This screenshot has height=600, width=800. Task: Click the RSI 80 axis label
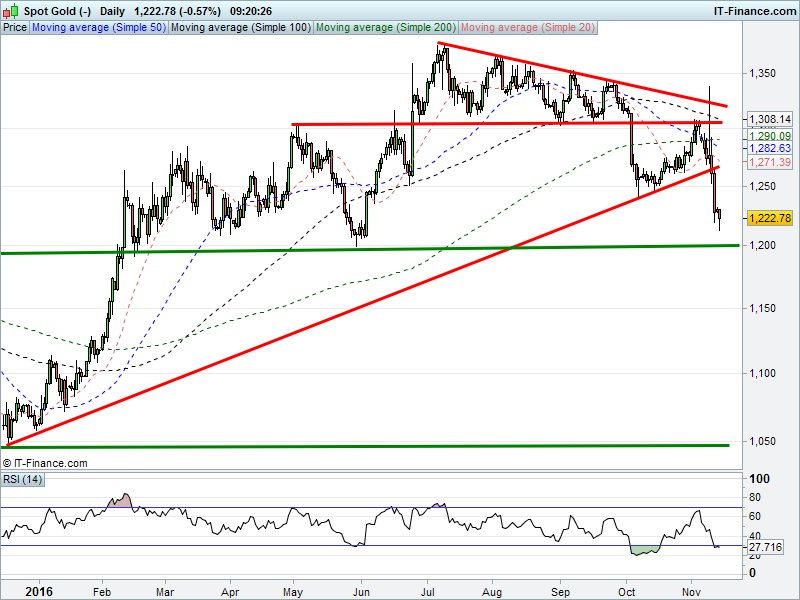(755, 497)
